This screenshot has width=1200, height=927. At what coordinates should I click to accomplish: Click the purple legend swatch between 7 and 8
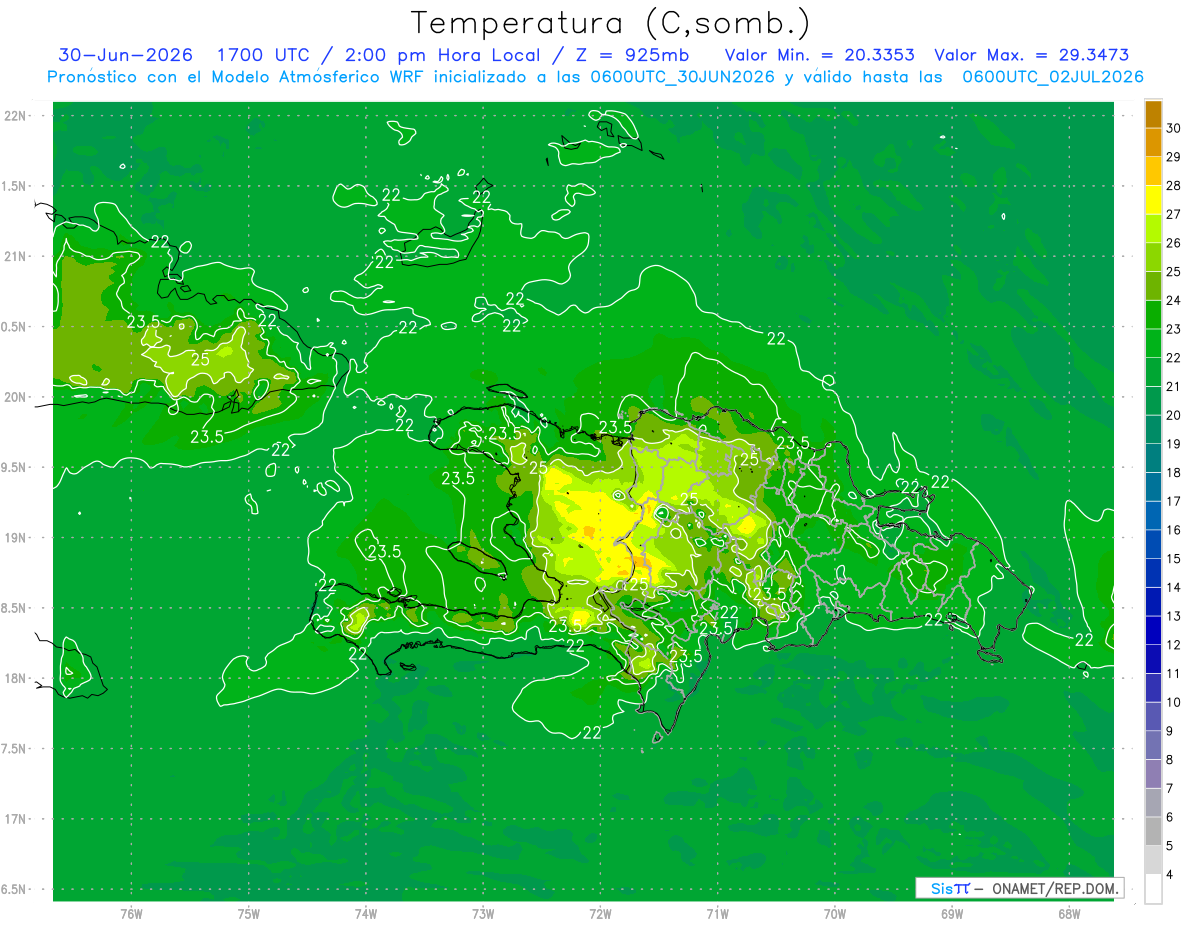coord(1153,774)
